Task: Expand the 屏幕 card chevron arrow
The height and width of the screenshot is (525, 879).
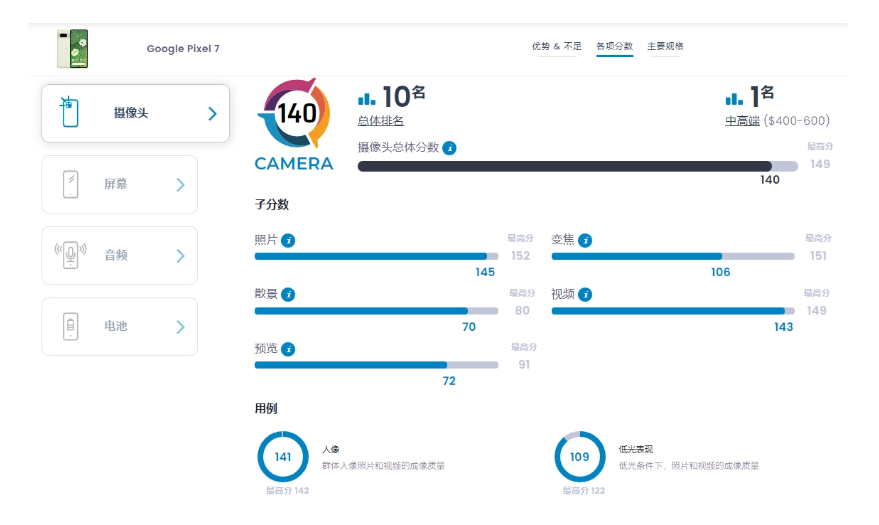Action: 181,185
